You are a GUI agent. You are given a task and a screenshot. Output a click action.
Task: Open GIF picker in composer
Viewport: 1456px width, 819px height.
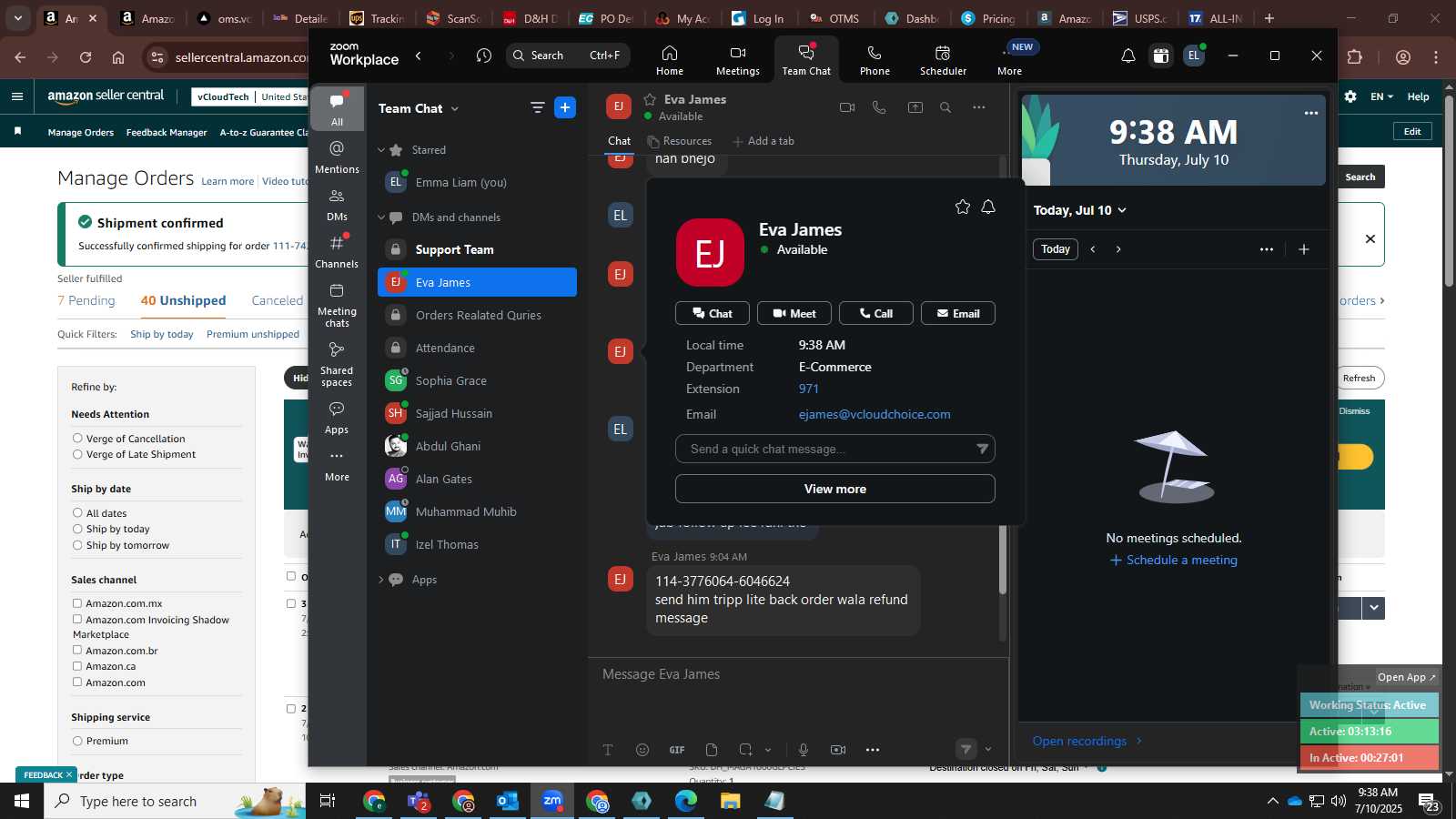pyautogui.click(x=677, y=750)
